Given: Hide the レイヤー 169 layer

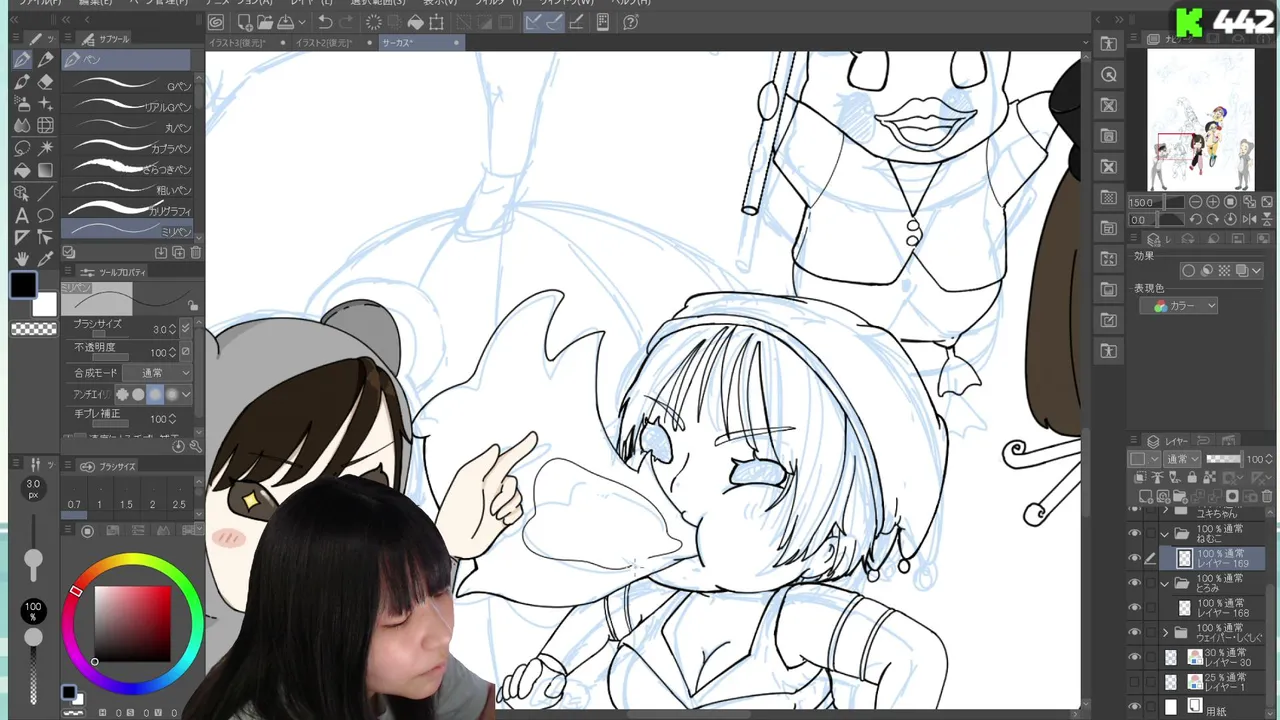Looking at the screenshot, I should [1134, 559].
